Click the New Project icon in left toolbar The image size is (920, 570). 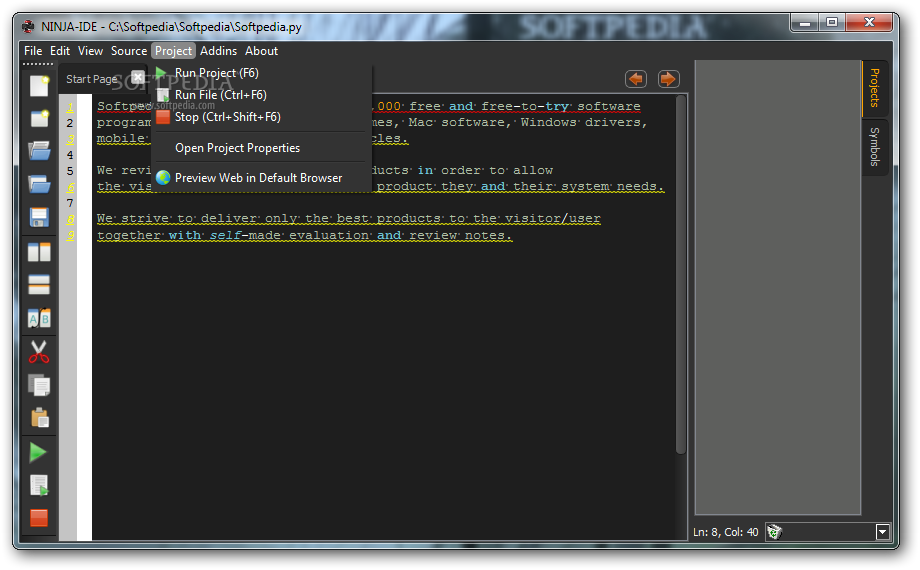point(39,119)
